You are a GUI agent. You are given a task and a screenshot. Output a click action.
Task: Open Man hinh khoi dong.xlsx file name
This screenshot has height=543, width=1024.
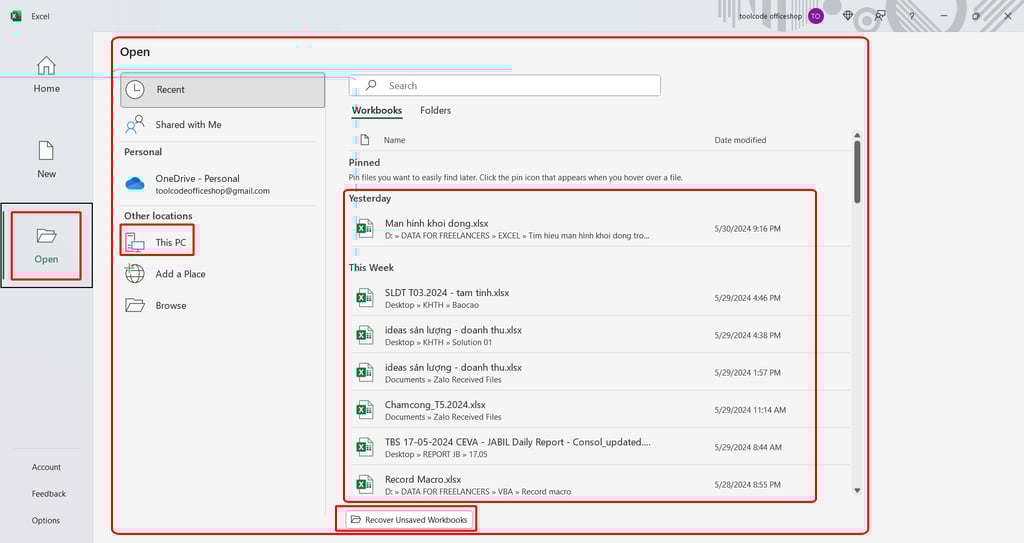tap(436, 223)
